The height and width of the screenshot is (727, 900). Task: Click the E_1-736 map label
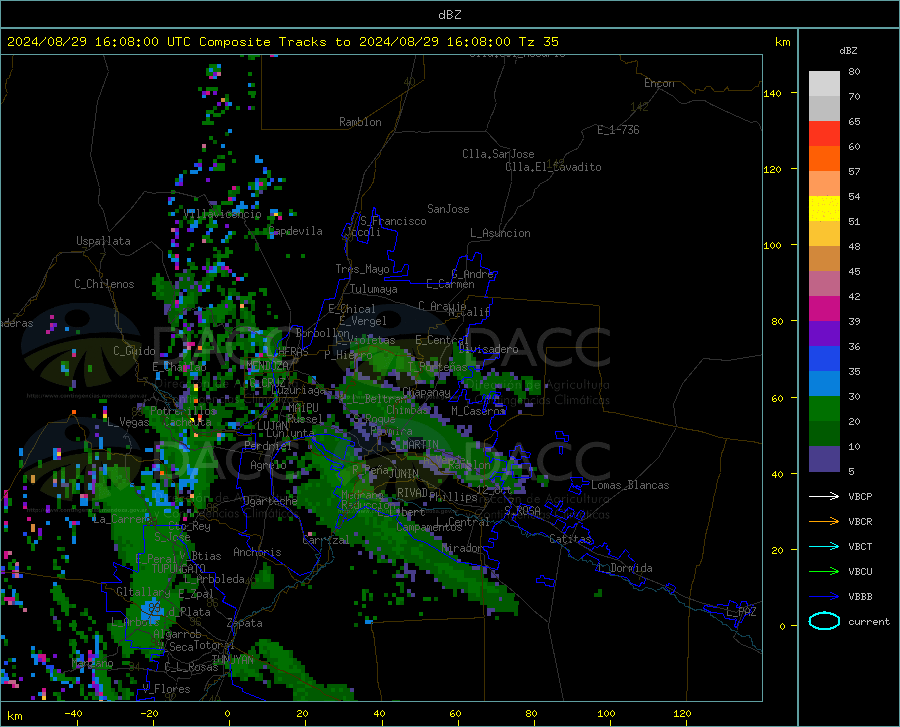(x=618, y=130)
